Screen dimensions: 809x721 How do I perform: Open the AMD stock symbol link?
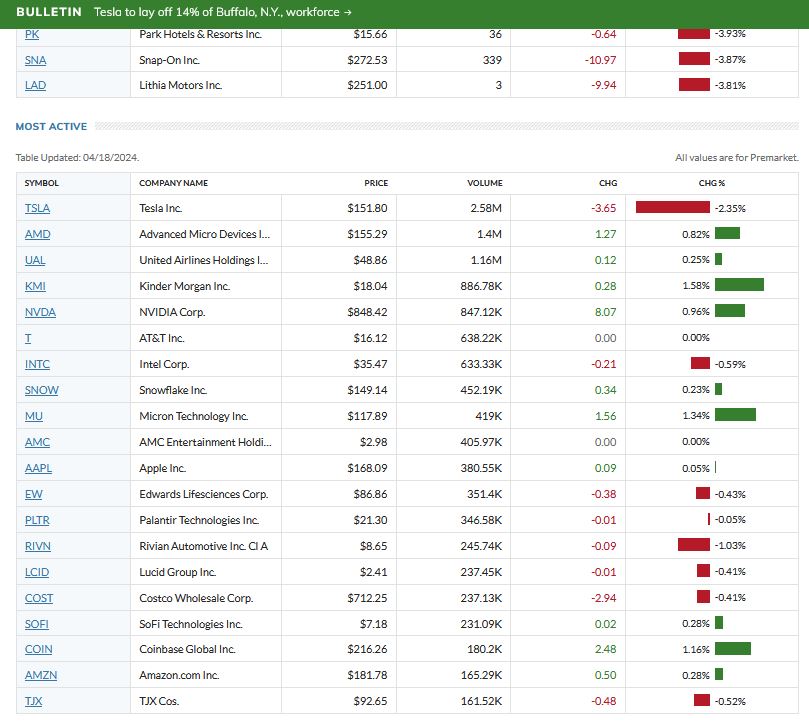click(x=37, y=234)
